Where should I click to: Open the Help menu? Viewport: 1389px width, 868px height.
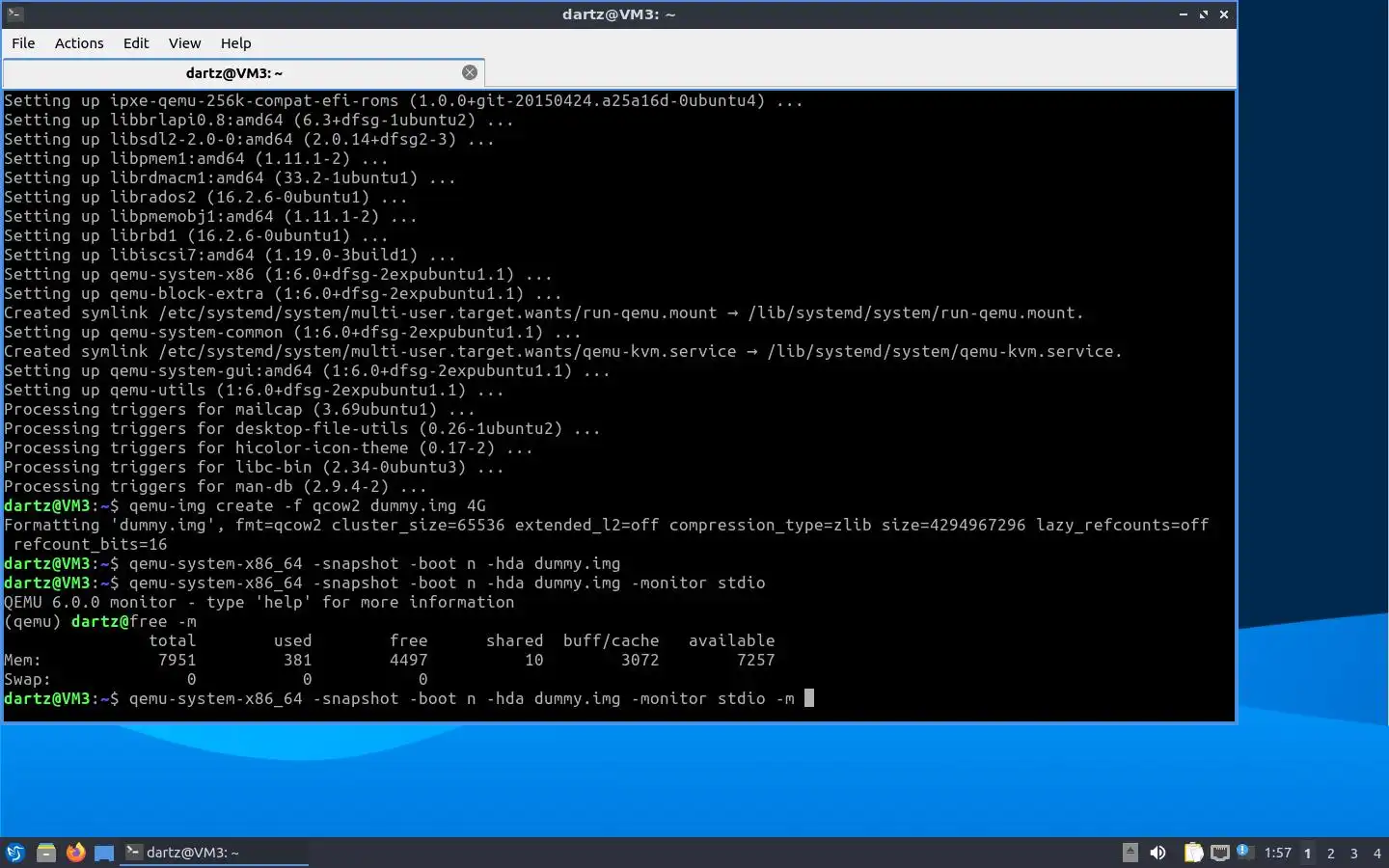(235, 43)
